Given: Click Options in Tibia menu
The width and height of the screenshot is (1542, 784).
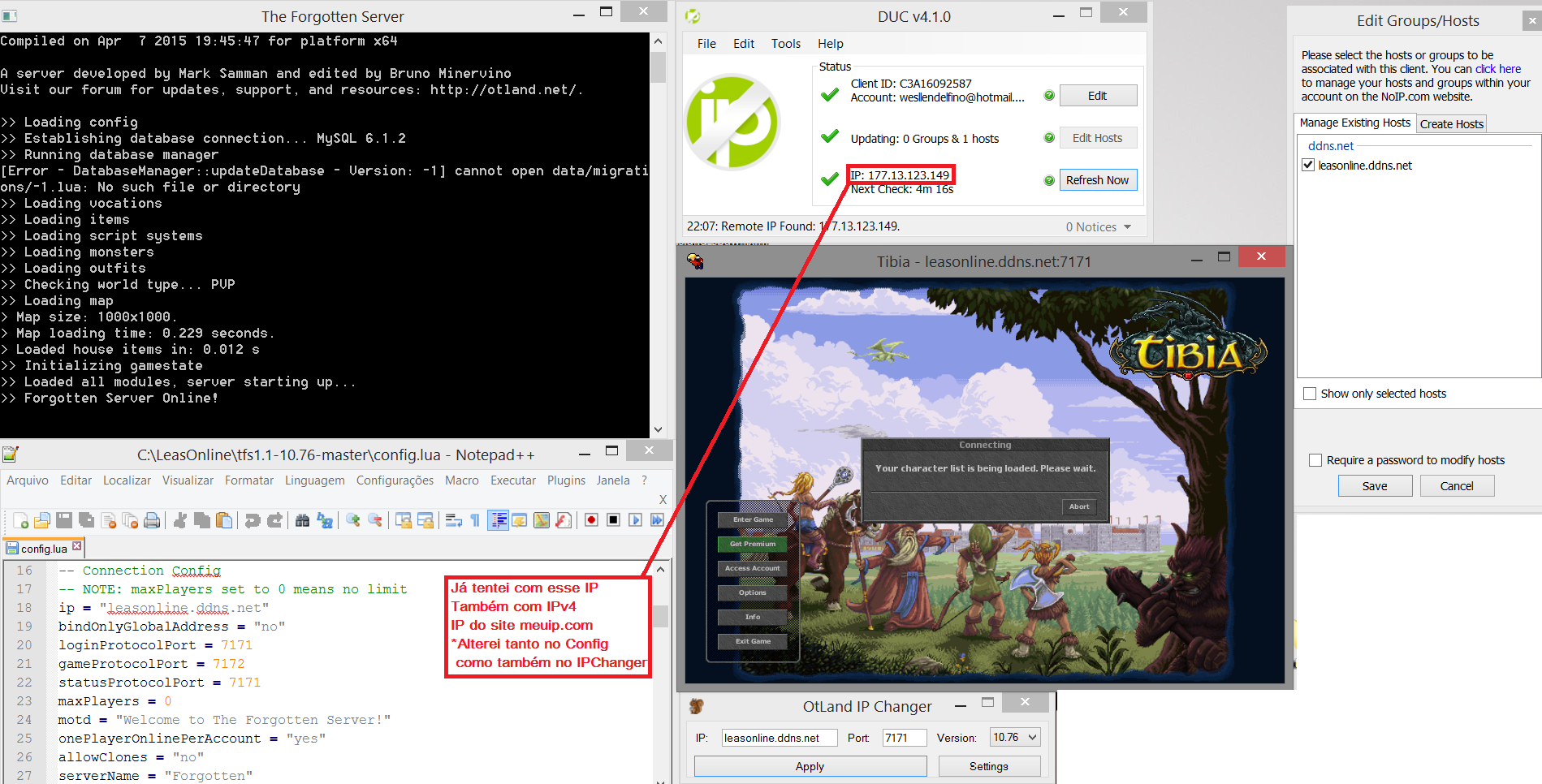Looking at the screenshot, I should (x=753, y=592).
